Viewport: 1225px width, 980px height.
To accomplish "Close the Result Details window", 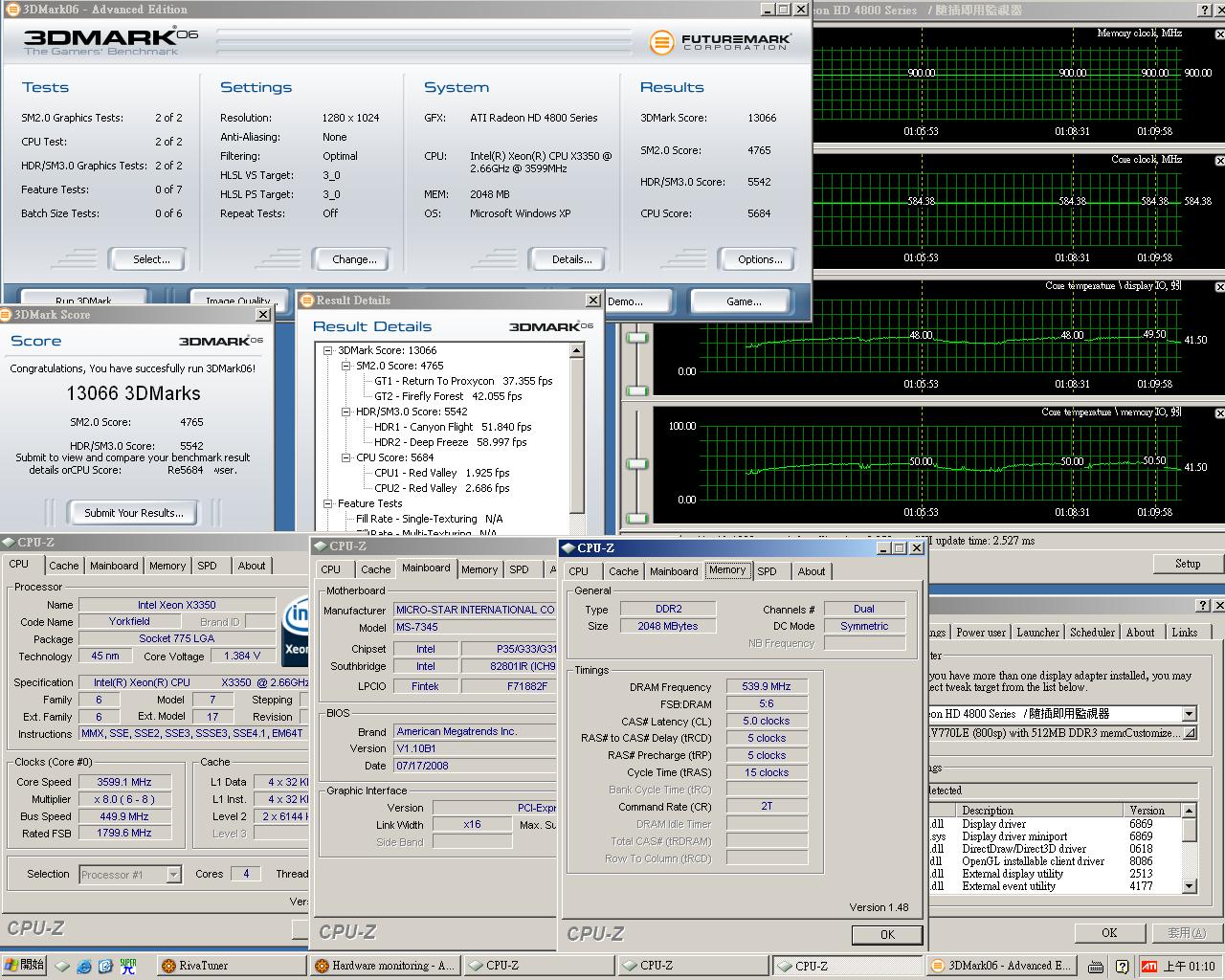I will point(592,301).
